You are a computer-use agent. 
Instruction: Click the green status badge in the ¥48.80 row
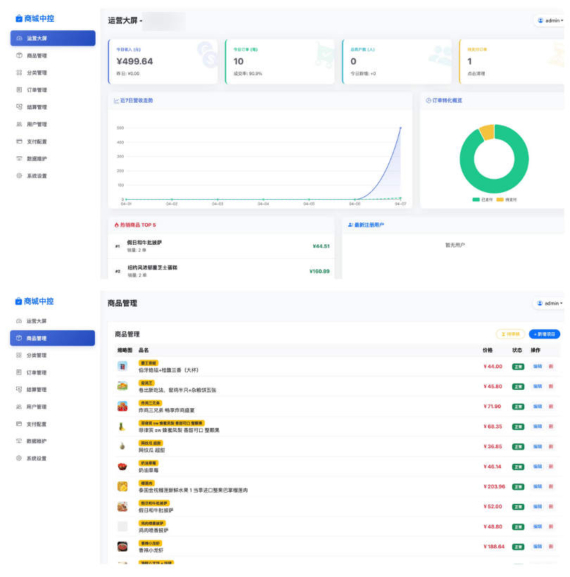coord(518,527)
